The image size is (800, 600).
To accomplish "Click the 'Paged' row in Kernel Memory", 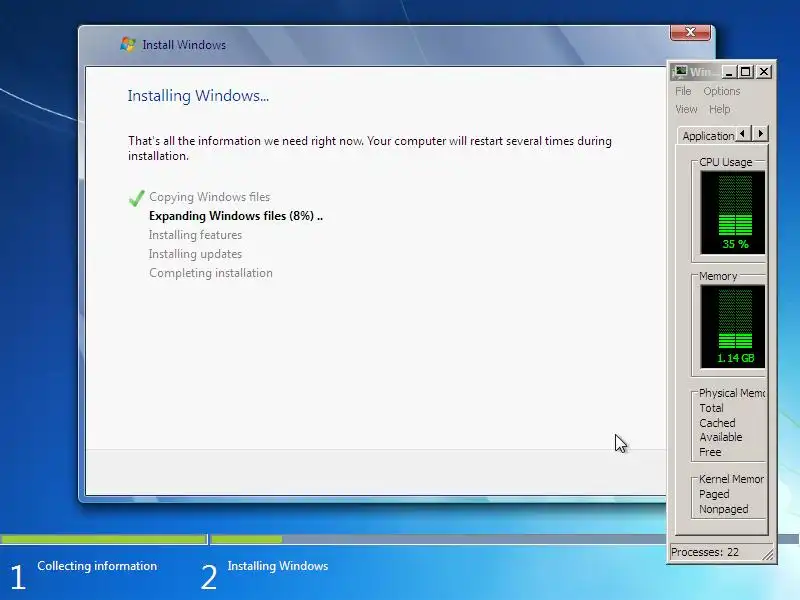I will tap(714, 494).
